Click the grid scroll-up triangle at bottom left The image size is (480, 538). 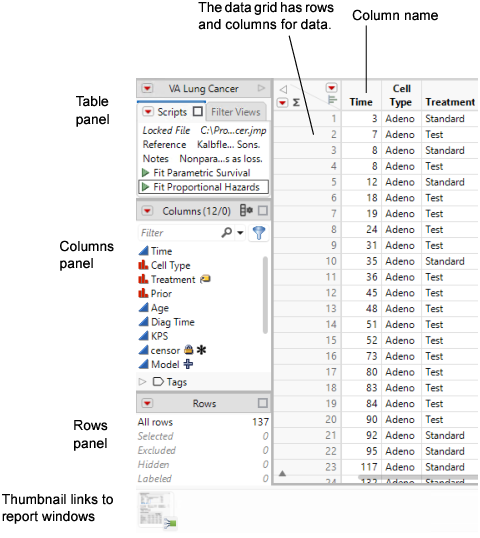coord(282,473)
